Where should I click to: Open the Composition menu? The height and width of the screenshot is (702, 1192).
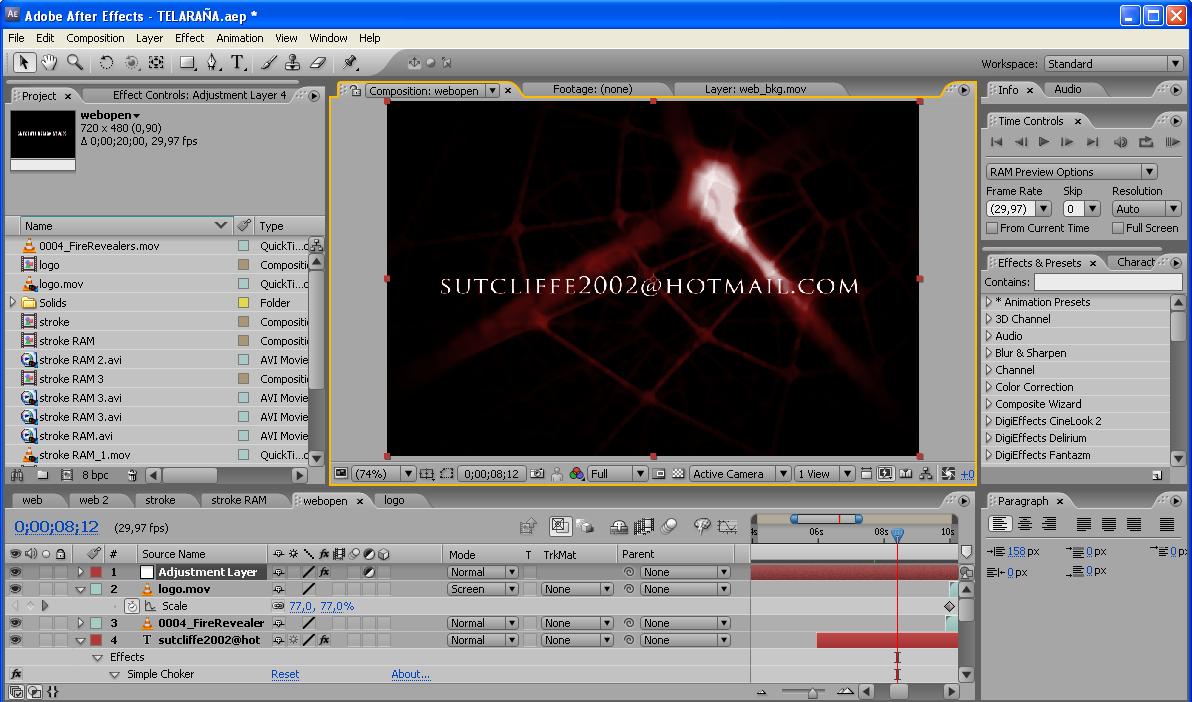click(95, 38)
